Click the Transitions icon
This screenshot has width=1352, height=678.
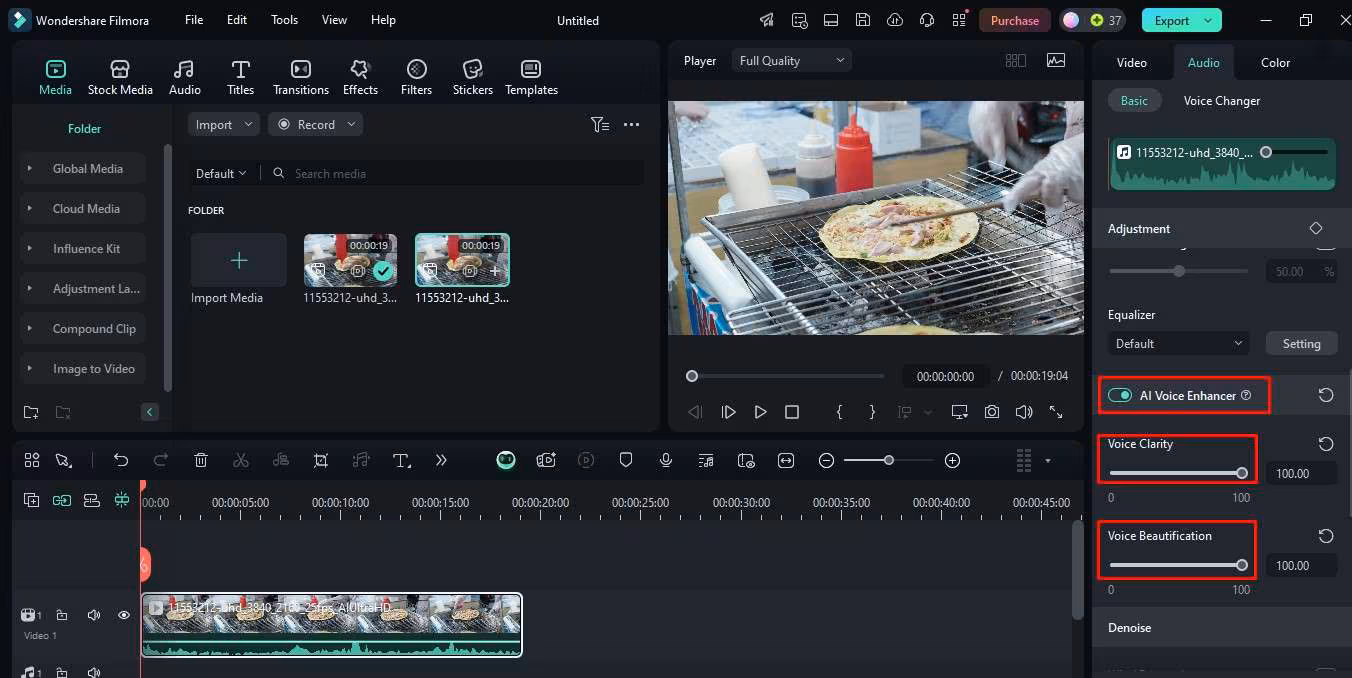(300, 77)
